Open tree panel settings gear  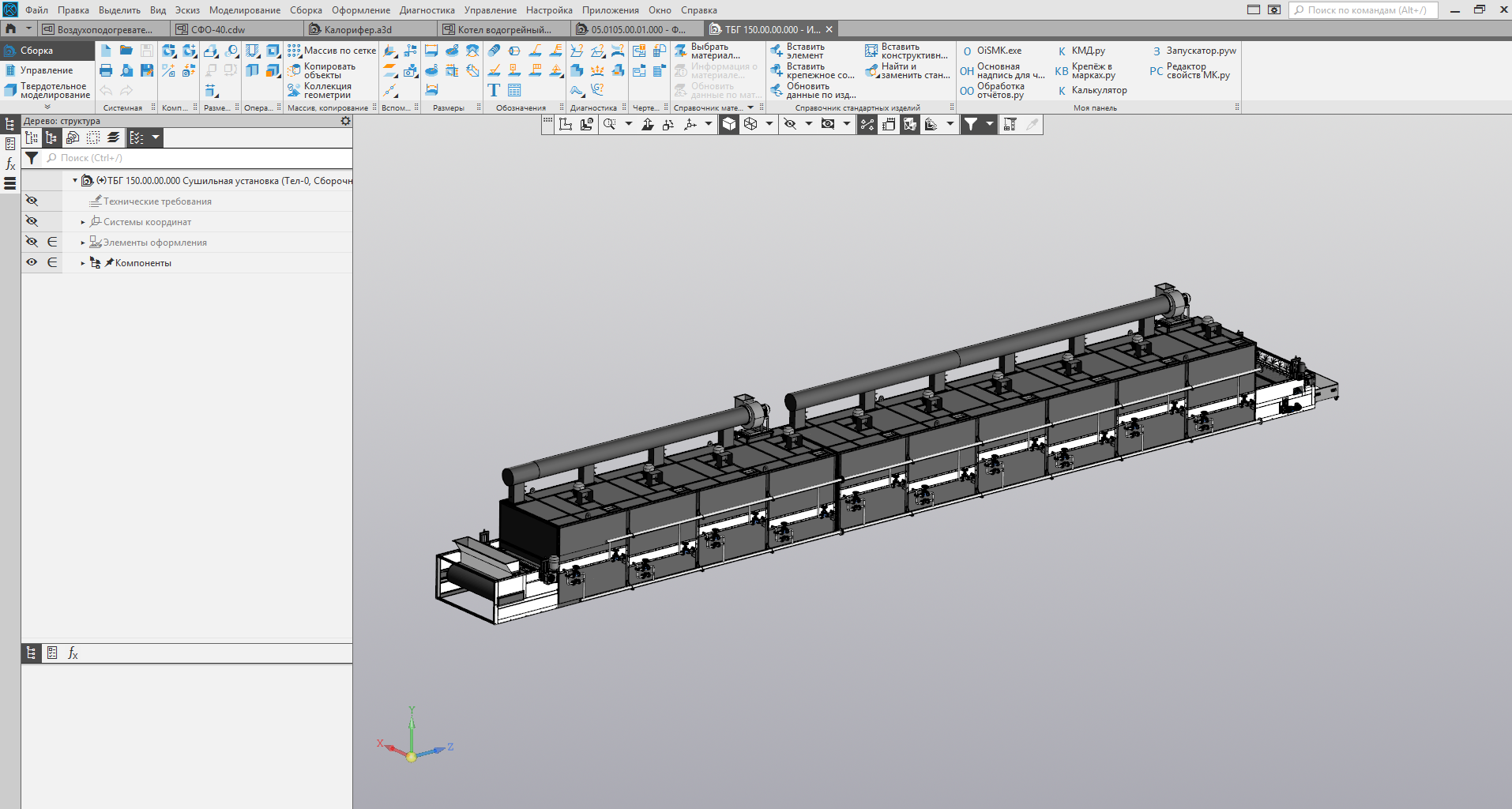[345, 121]
